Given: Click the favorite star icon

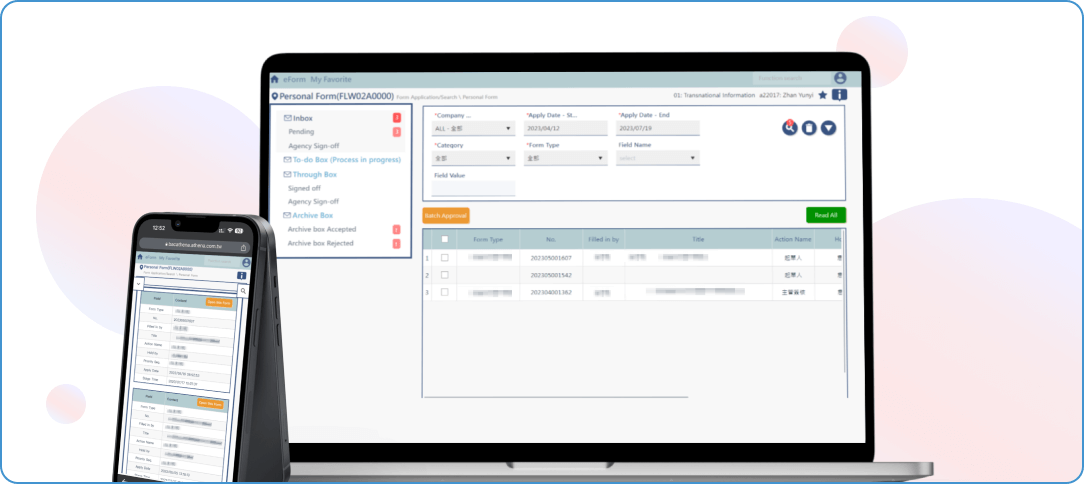Looking at the screenshot, I should click(x=822, y=95).
